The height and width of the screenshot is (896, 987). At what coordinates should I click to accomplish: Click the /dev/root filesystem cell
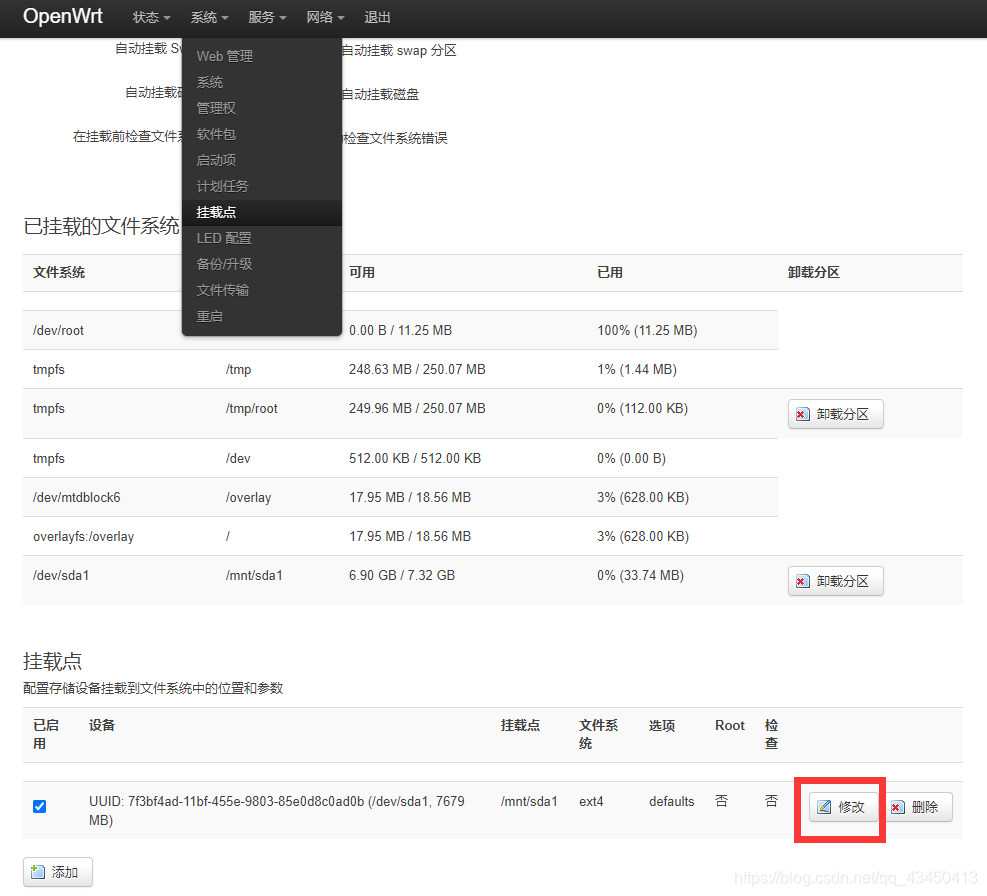pyautogui.click(x=58, y=331)
